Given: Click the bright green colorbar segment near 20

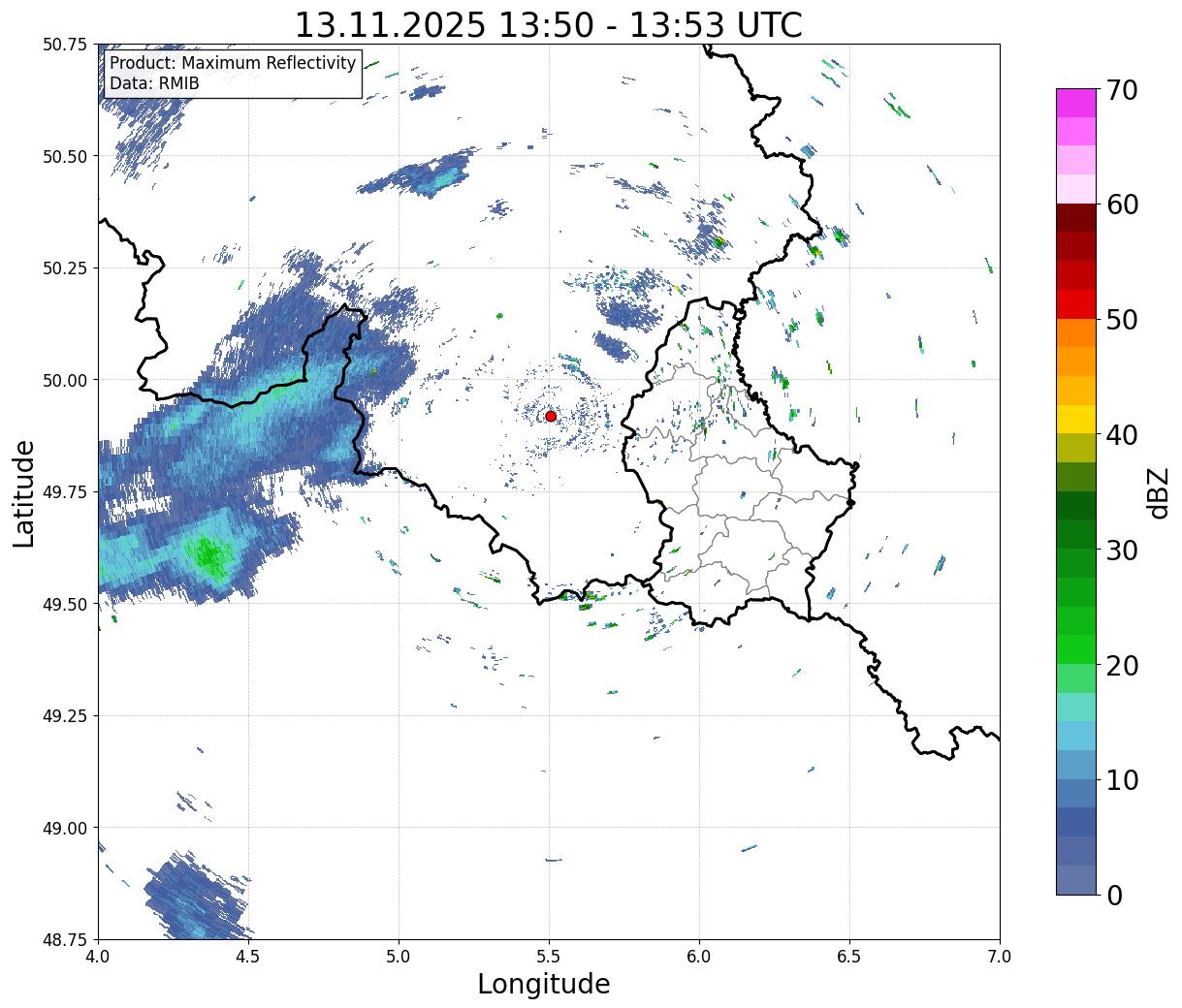Looking at the screenshot, I should pyautogui.click(x=1076, y=648).
